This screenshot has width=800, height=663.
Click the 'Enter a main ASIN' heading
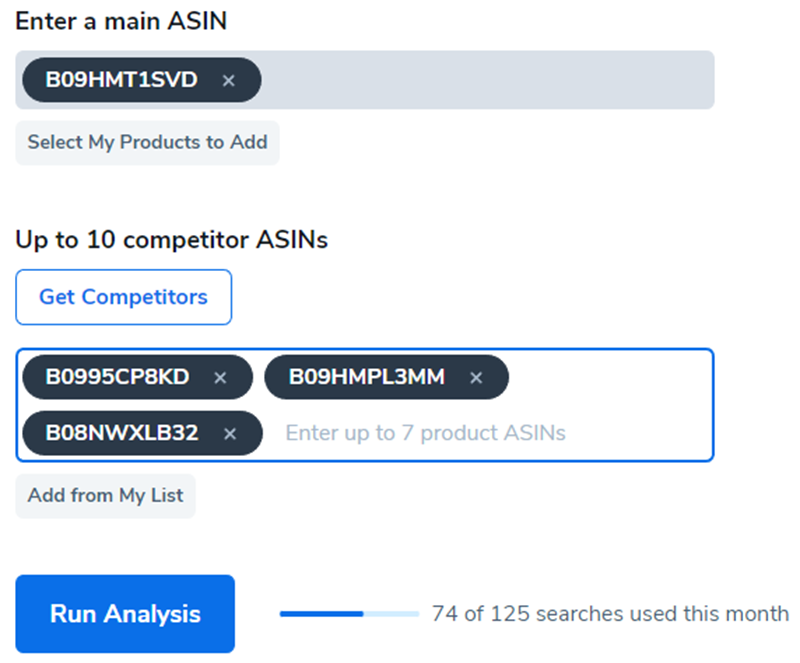(x=121, y=20)
